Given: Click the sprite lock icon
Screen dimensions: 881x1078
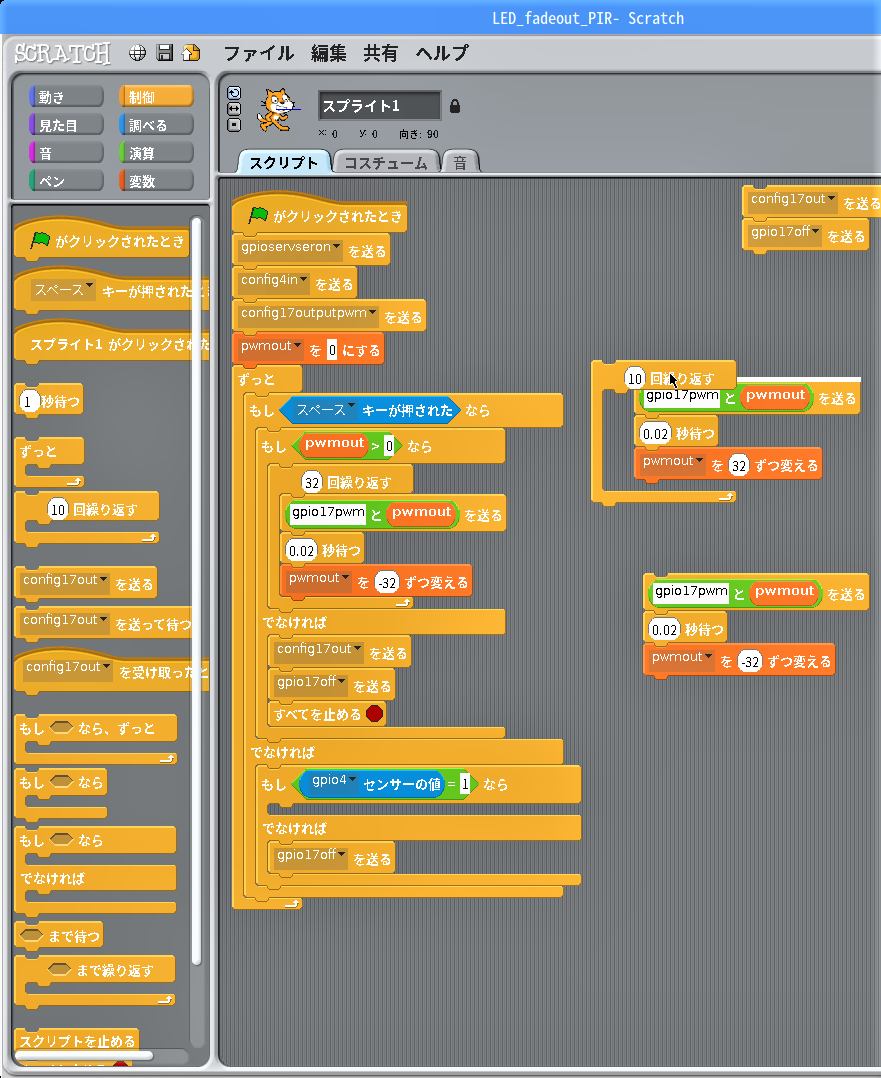Looking at the screenshot, I should click(x=455, y=106).
